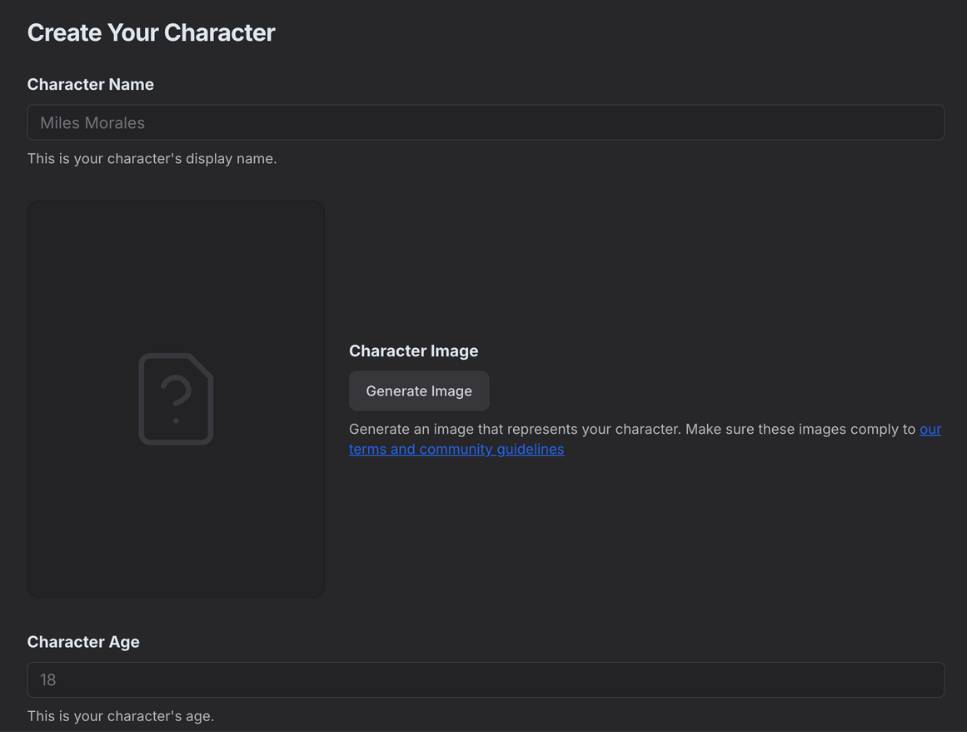
Task: Select the character image placeholder box
Action: [x=176, y=398]
